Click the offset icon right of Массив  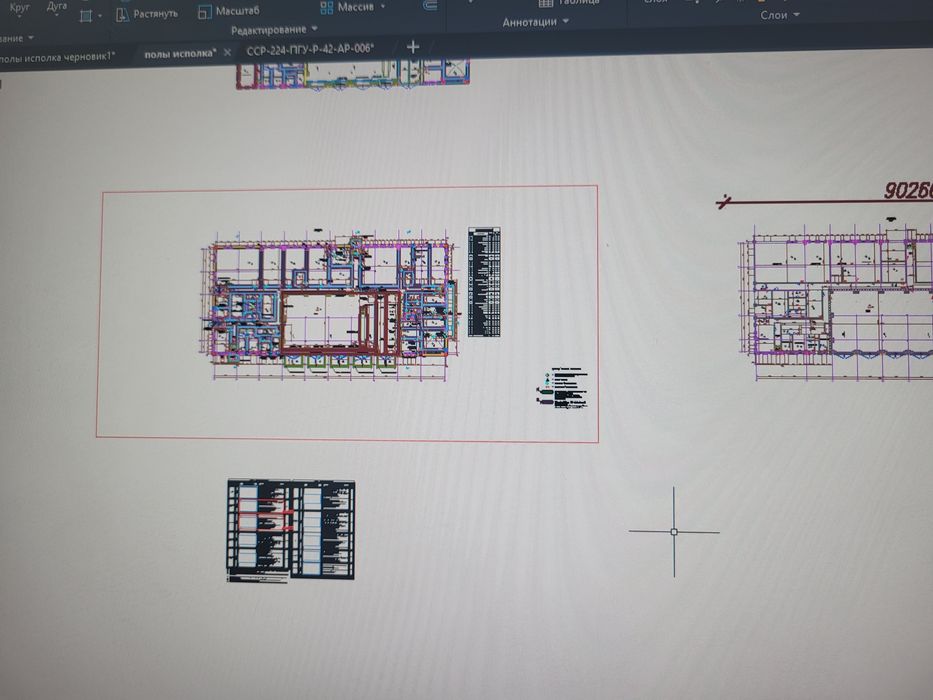pyautogui.click(x=430, y=5)
